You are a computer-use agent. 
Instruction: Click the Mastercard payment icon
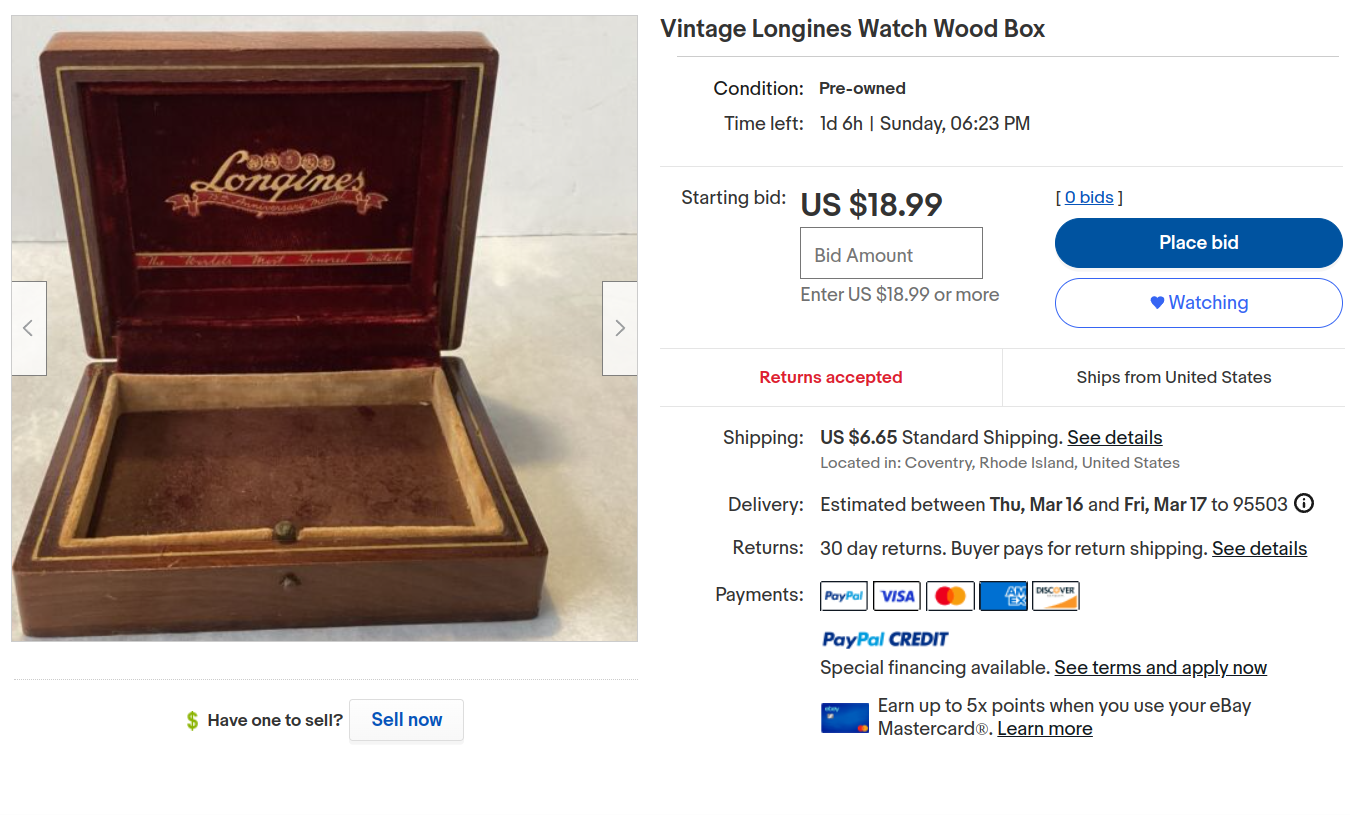pyautogui.click(x=949, y=596)
